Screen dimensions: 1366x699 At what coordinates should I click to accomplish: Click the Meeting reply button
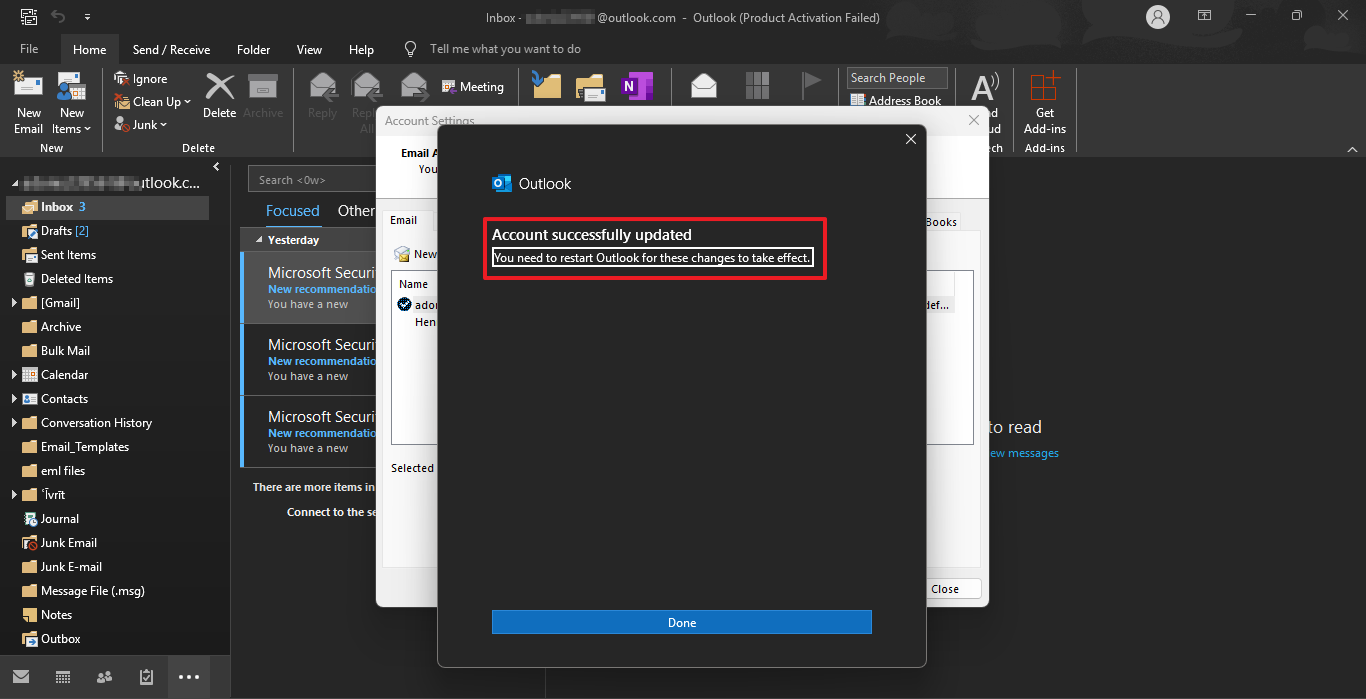(473, 87)
